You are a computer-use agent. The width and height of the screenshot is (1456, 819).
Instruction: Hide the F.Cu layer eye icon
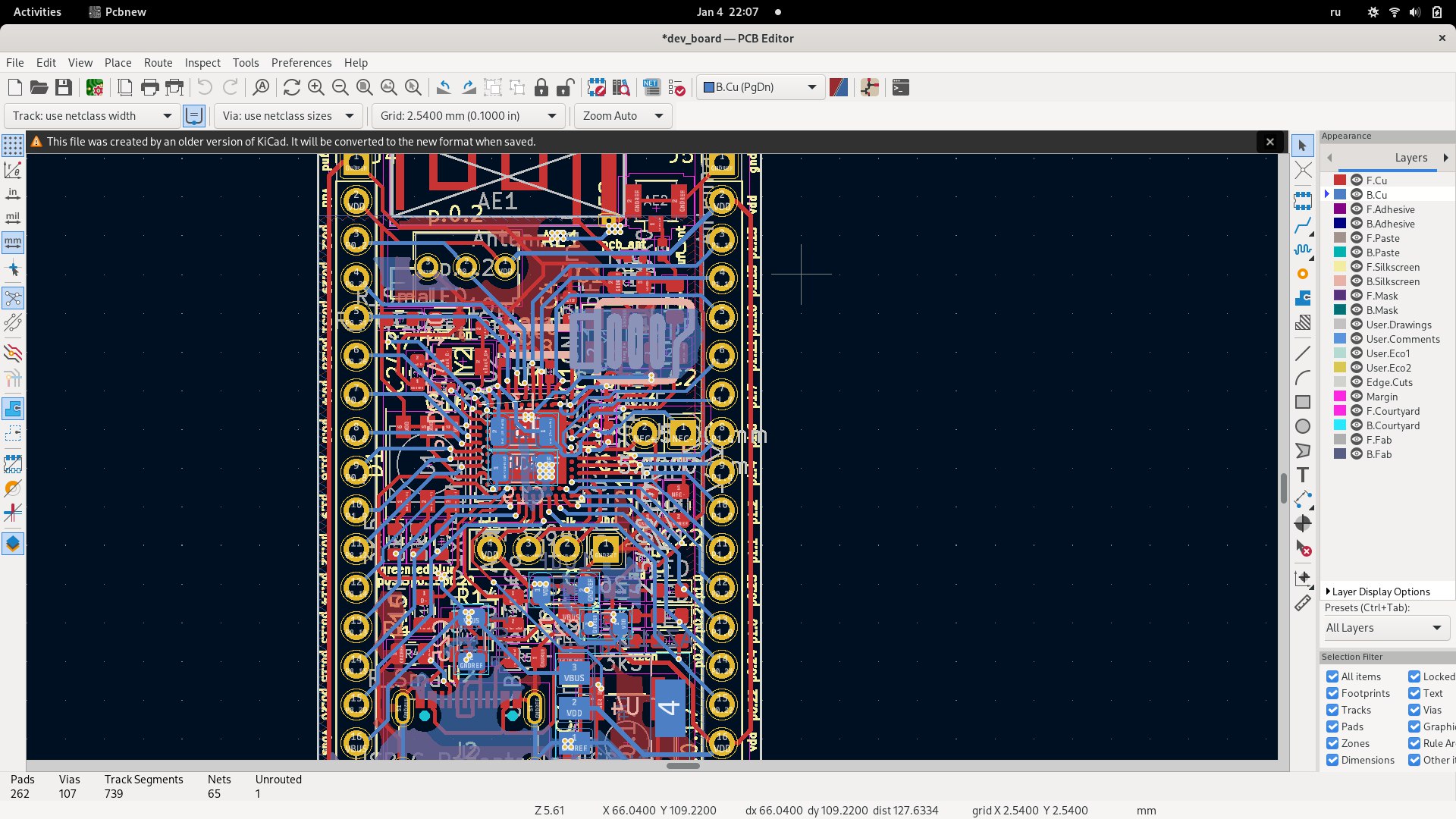(1357, 180)
